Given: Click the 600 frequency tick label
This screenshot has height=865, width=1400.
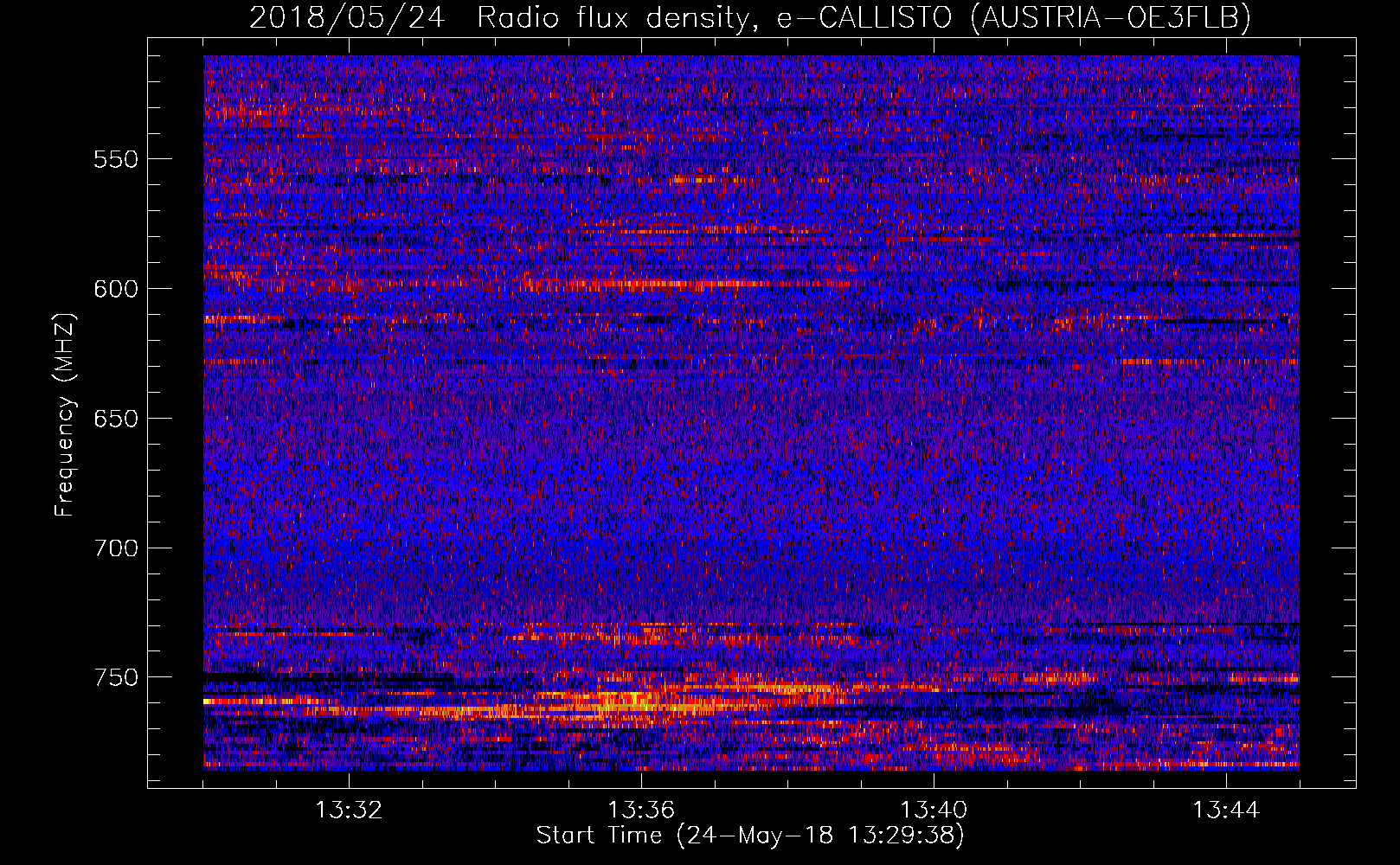Looking at the screenshot, I should click(116, 289).
